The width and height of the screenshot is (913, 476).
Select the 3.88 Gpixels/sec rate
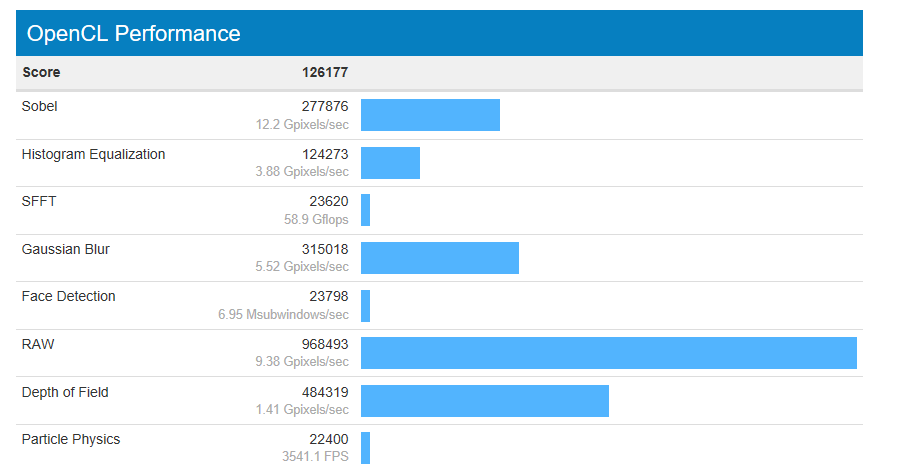coord(302,172)
